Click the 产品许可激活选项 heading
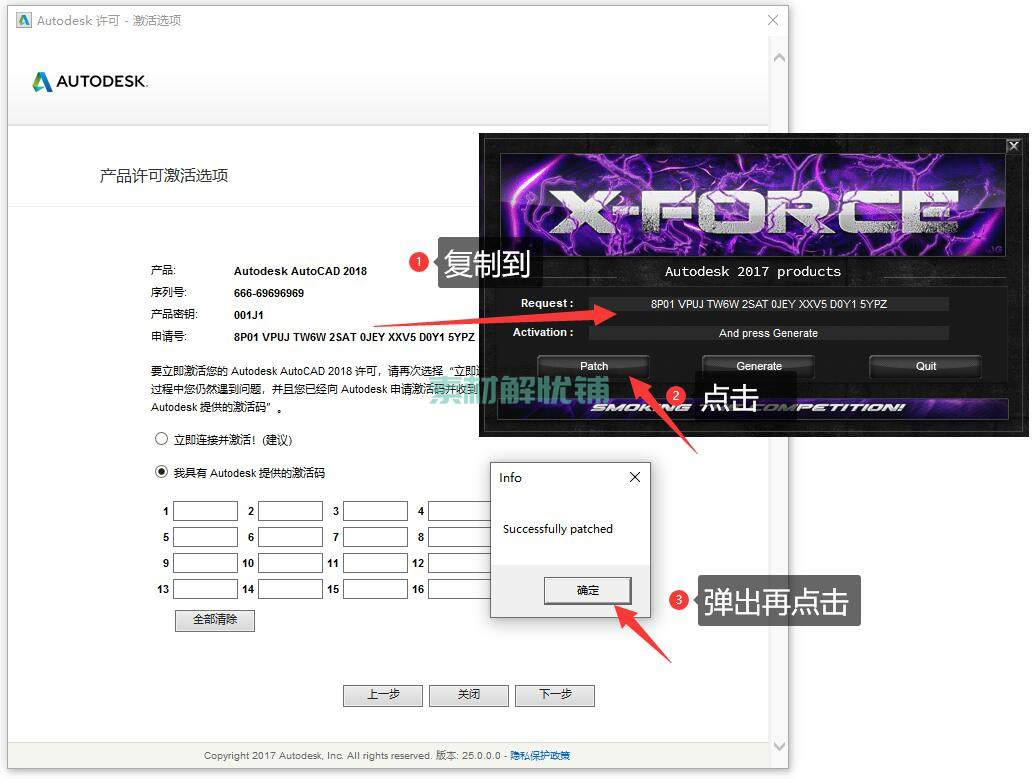This screenshot has width=1035, height=779. pyautogui.click(x=164, y=176)
